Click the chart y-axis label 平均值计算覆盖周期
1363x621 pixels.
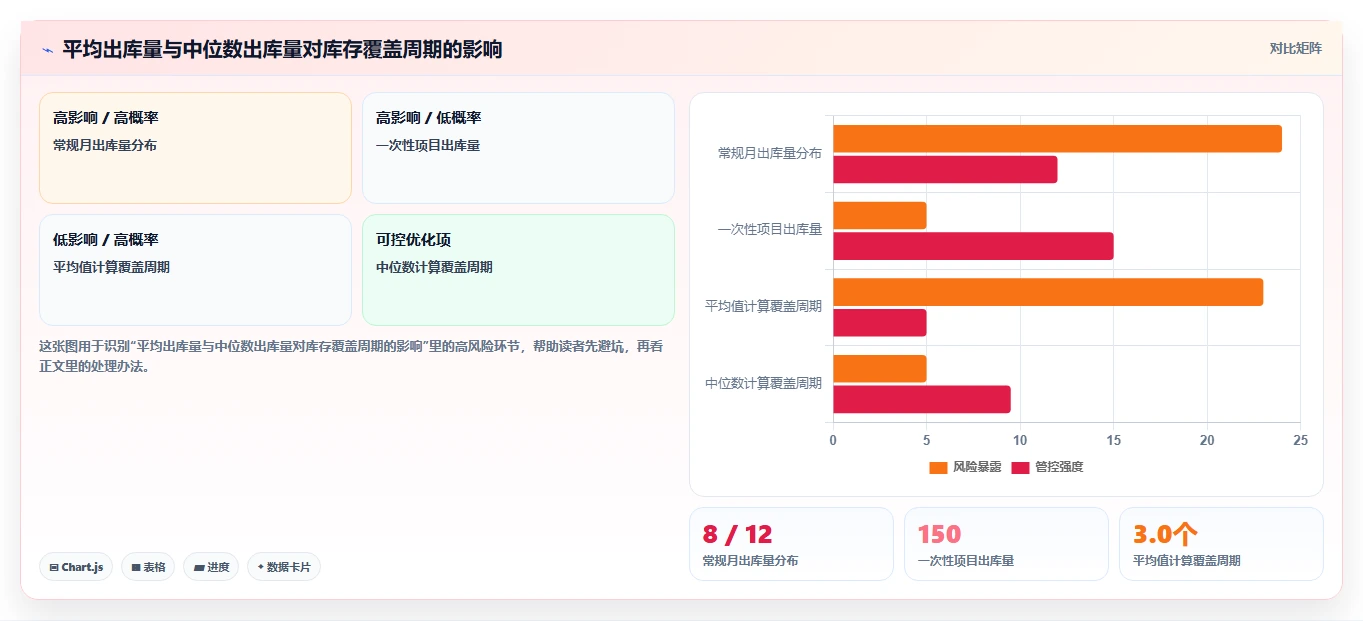point(764,306)
